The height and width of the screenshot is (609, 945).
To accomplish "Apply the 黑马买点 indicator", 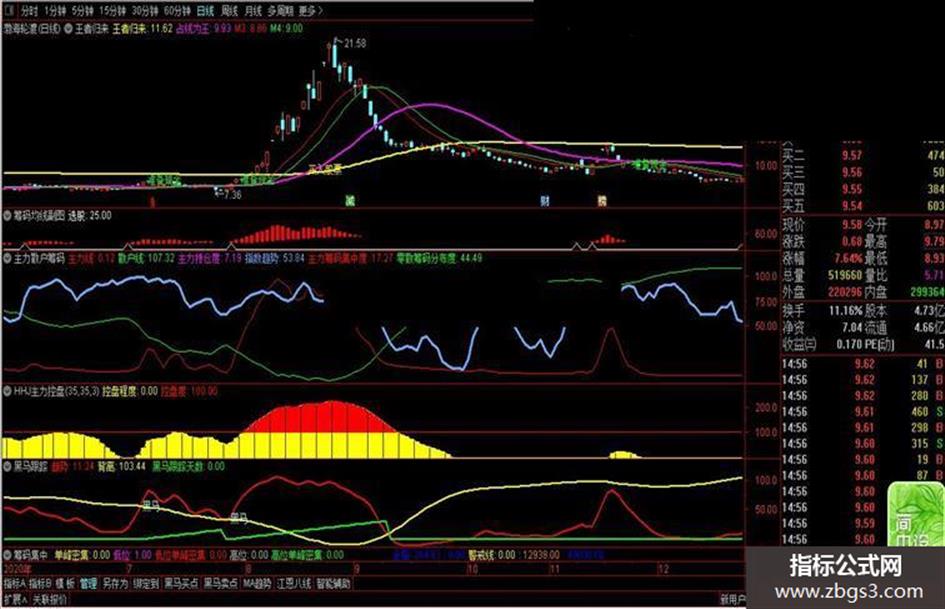I will point(181,583).
